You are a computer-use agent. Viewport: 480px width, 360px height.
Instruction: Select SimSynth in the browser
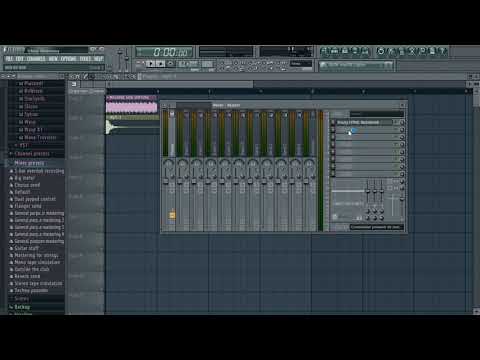[x=34, y=99]
